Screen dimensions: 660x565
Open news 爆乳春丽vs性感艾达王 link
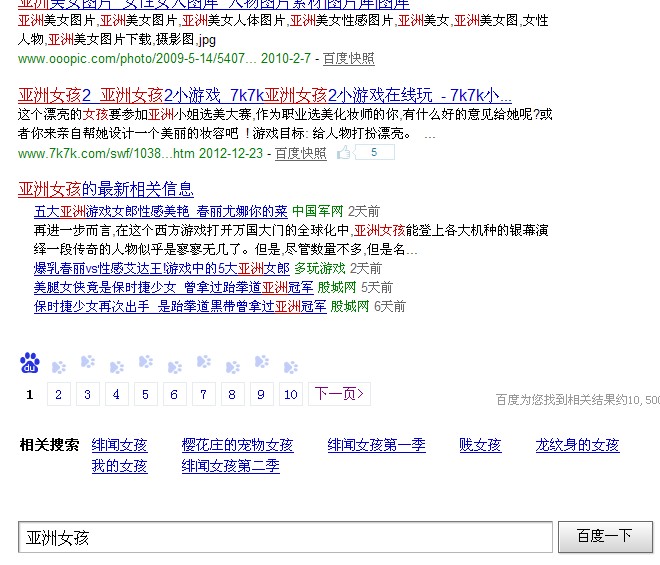[x=162, y=268]
